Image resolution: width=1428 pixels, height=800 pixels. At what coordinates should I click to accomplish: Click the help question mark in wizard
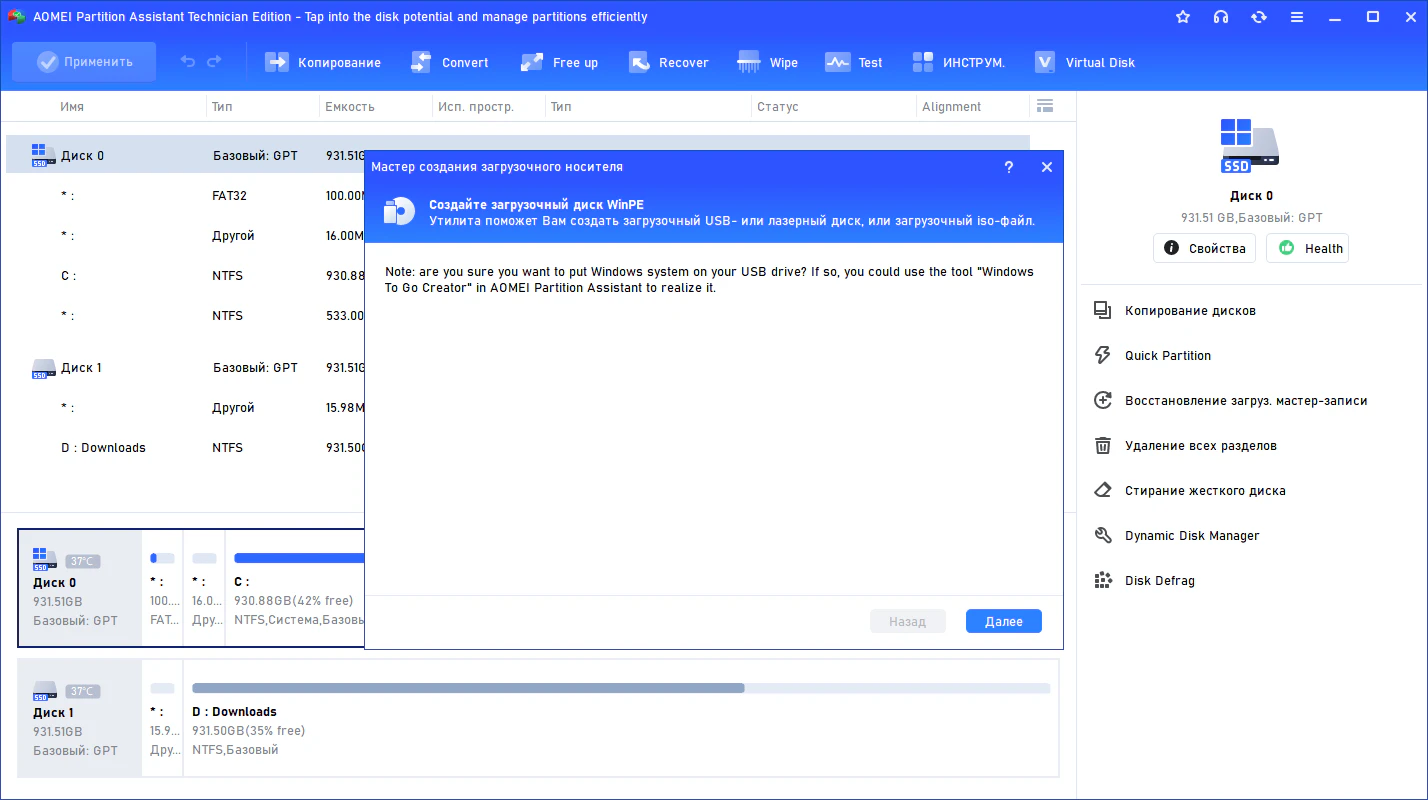pyautogui.click(x=1009, y=167)
